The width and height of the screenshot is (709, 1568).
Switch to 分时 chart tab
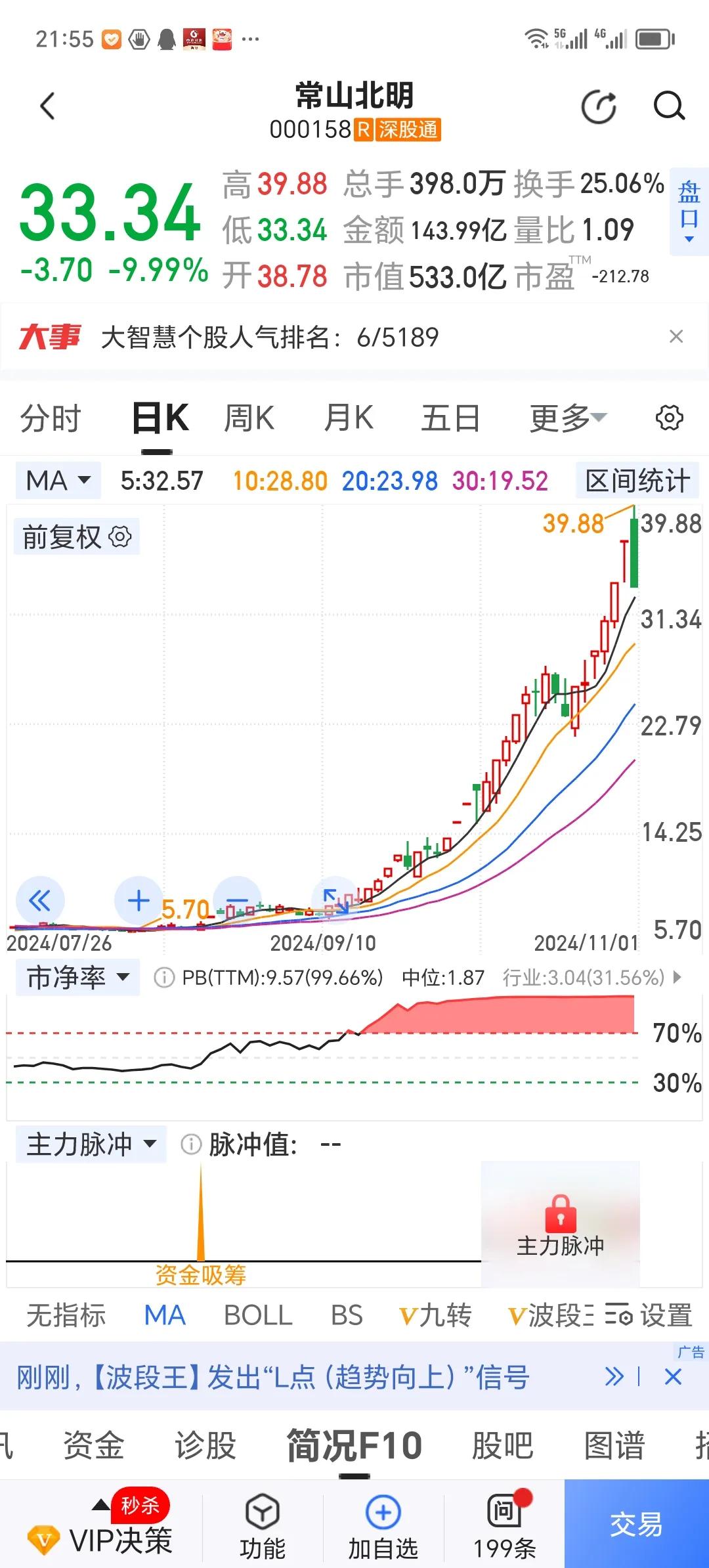click(50, 418)
